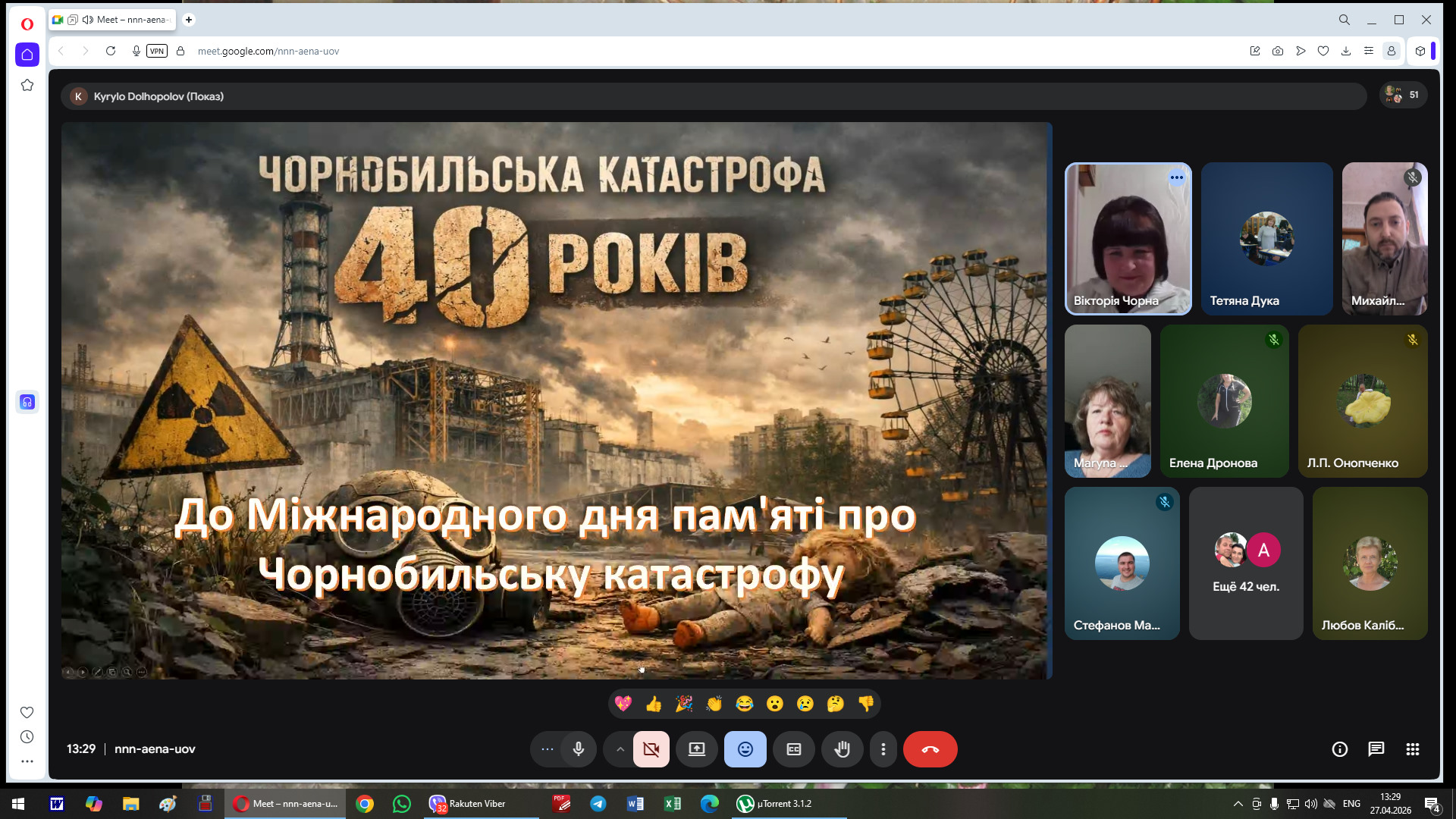Hide the emoji reactions bar
1456x819 pixels.
(745, 749)
